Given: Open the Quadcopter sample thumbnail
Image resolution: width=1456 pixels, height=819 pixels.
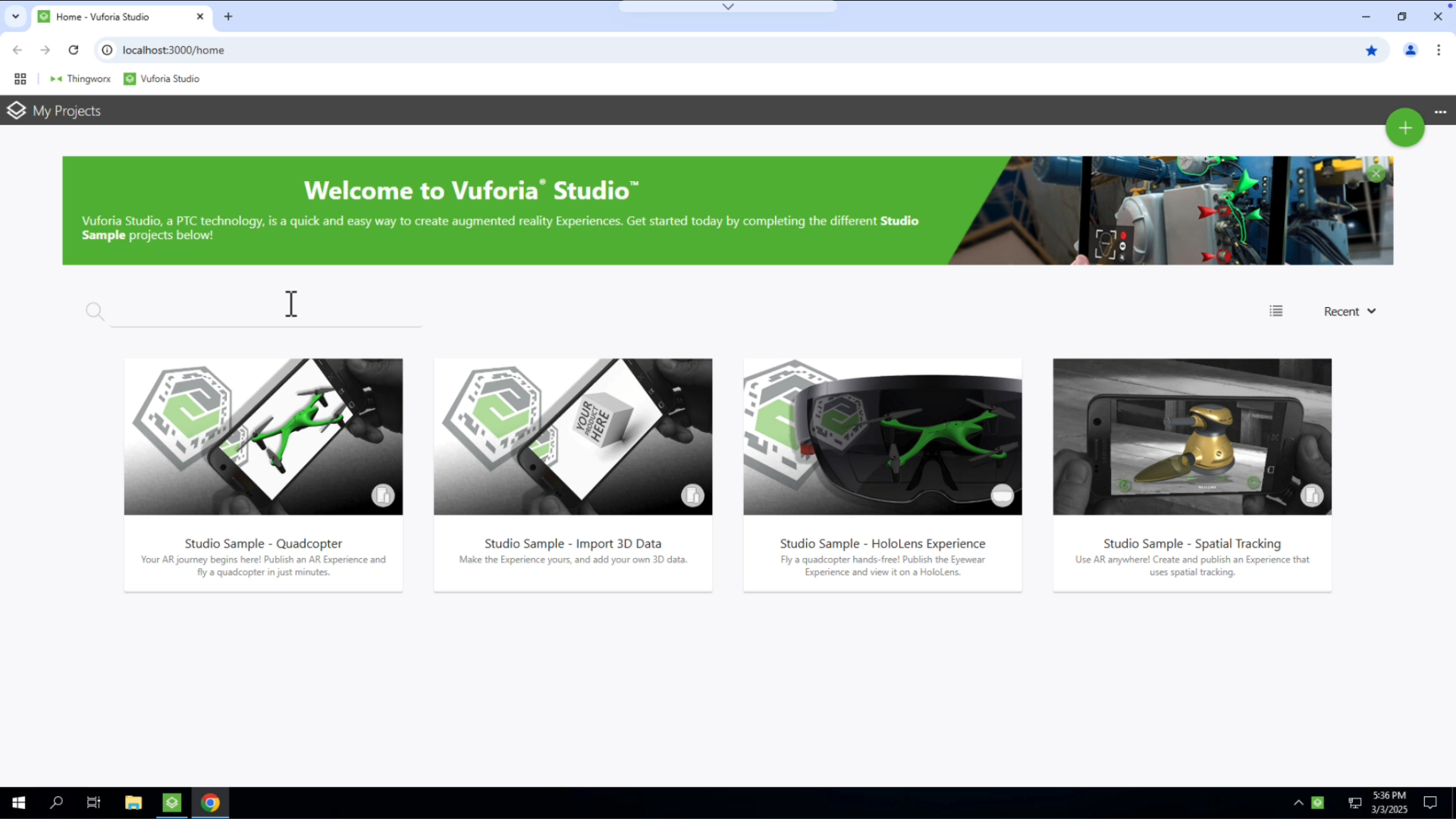Looking at the screenshot, I should pyautogui.click(x=263, y=437).
